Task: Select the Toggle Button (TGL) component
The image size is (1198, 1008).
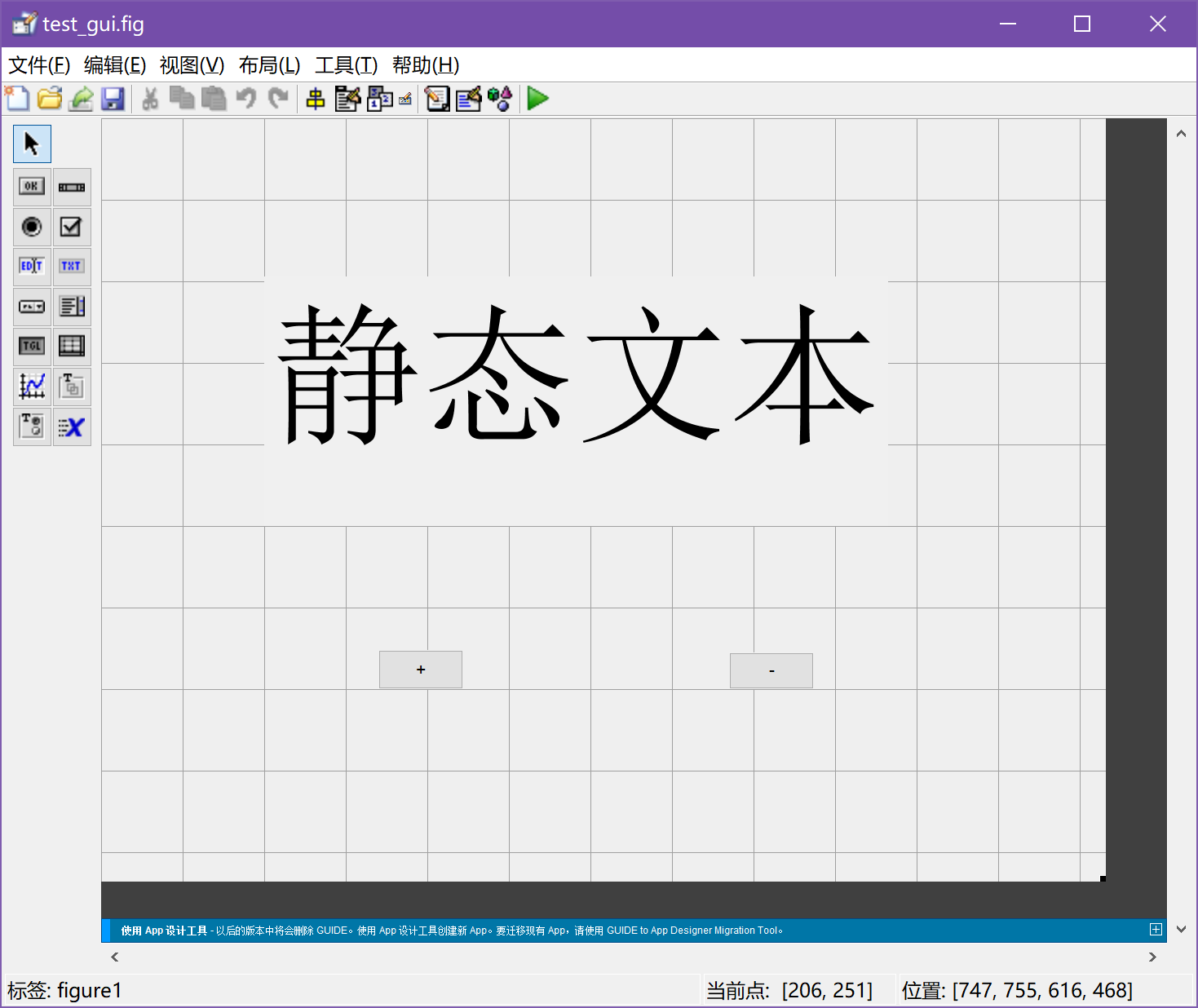Action: point(32,347)
